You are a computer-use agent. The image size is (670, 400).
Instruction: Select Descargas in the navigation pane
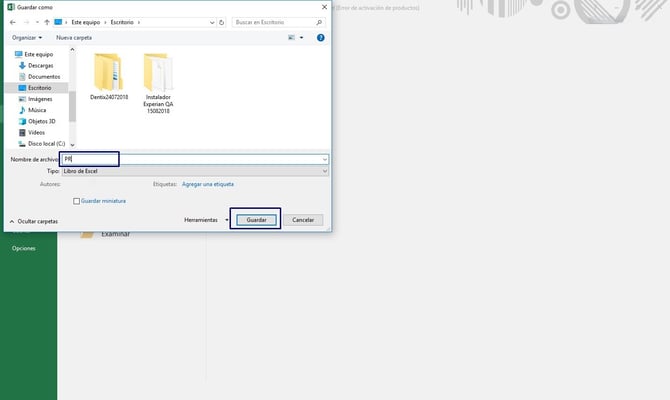click(x=41, y=65)
